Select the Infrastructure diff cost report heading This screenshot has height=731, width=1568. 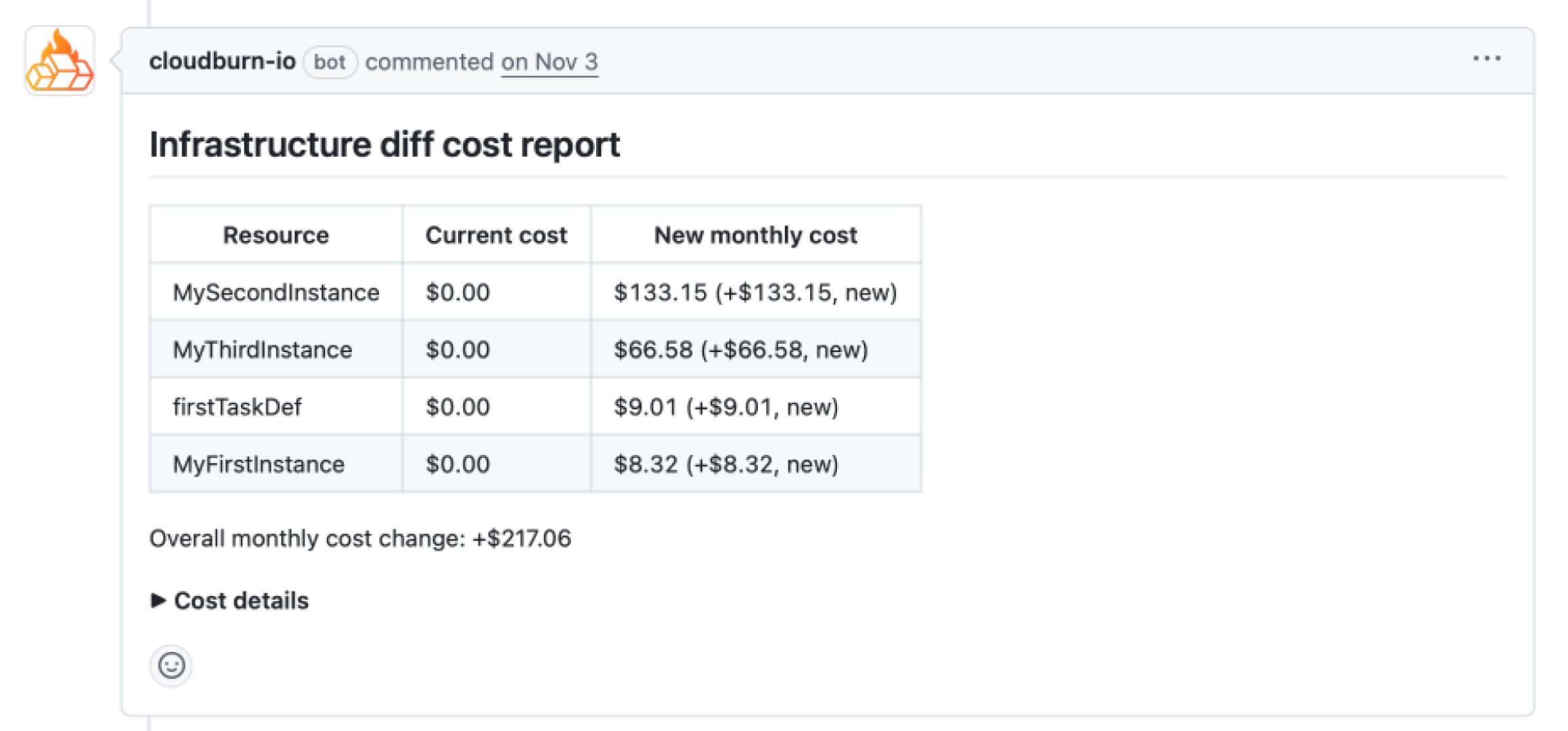tap(385, 143)
